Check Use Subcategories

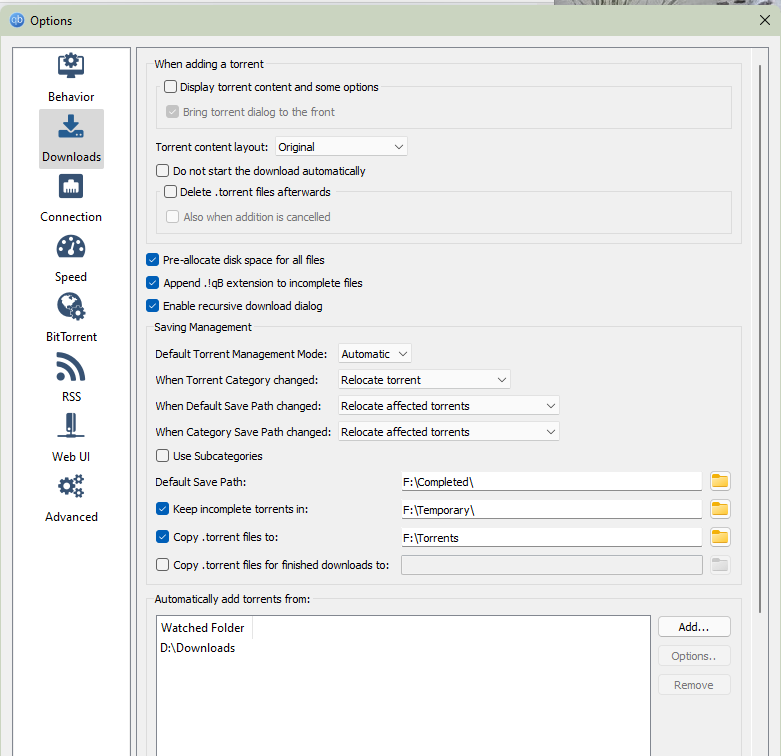click(162, 456)
